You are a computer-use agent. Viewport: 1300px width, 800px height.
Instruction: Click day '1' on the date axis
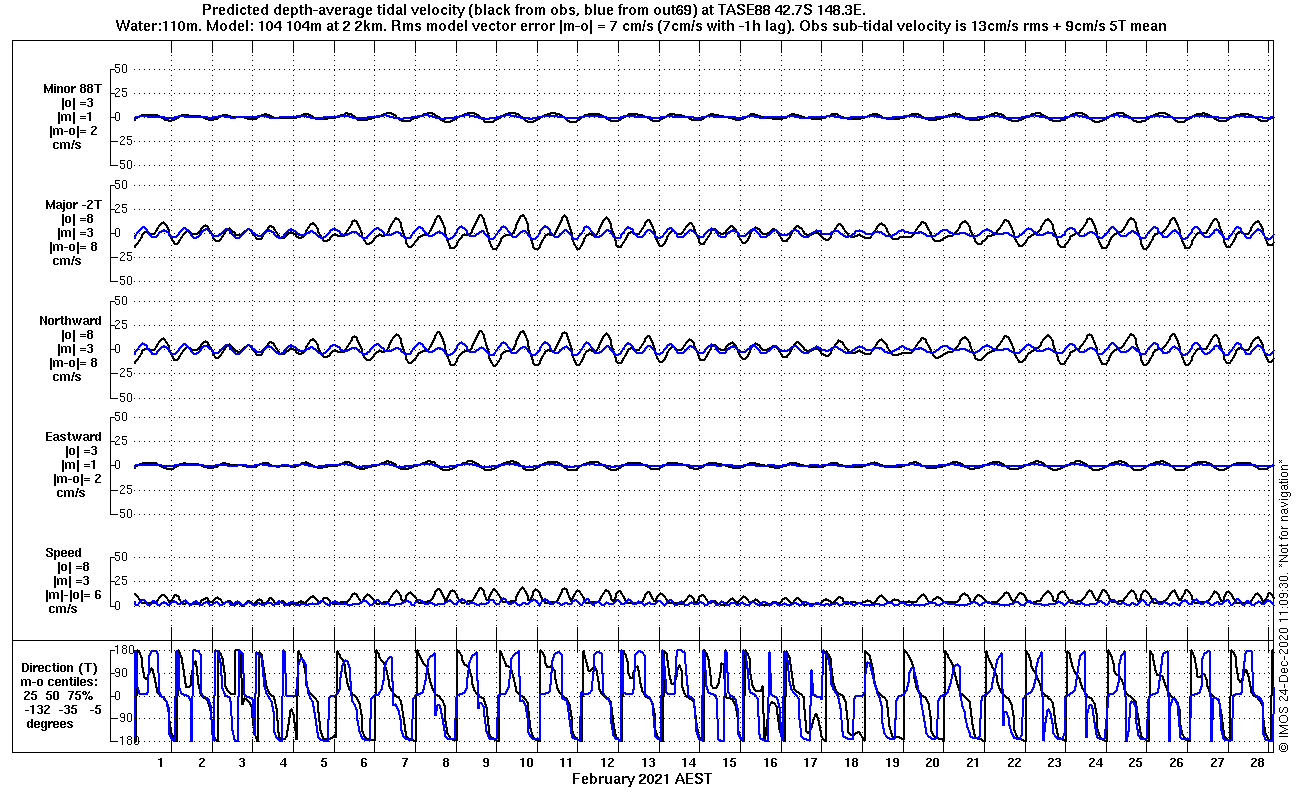[161, 762]
